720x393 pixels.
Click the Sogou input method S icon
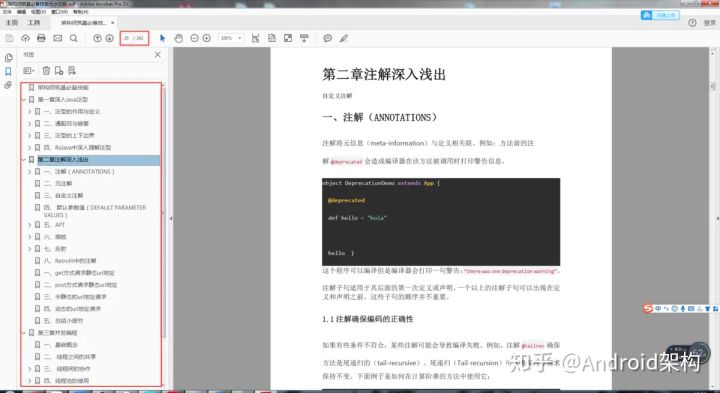coord(648,309)
